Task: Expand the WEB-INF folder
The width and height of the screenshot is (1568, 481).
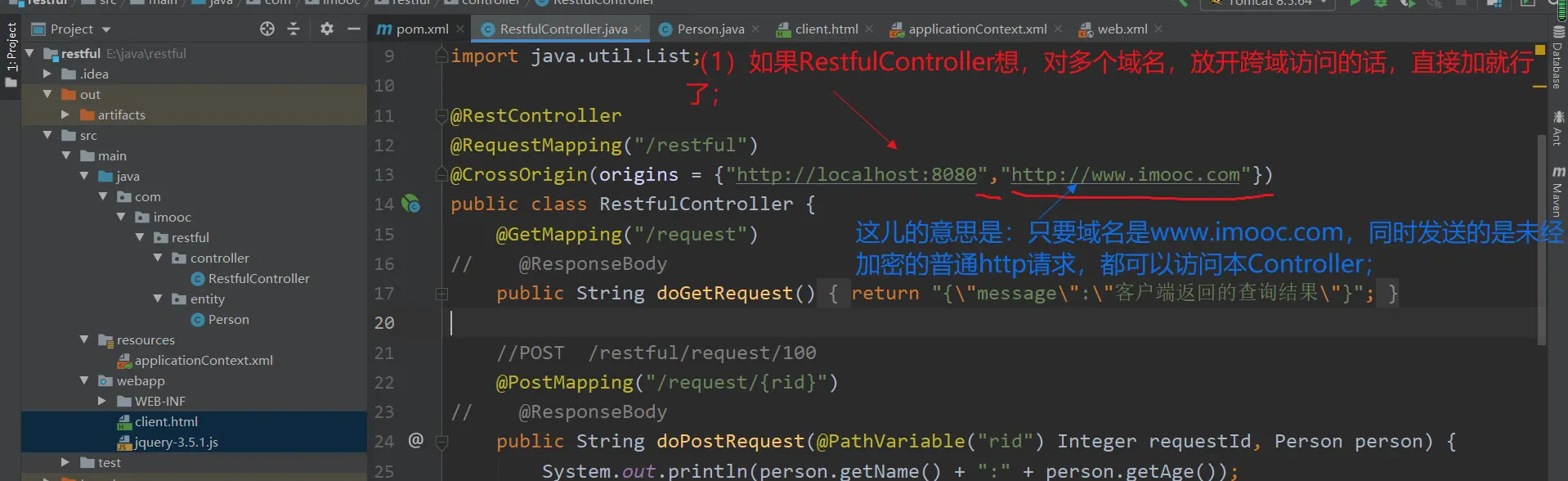Action: pos(102,401)
